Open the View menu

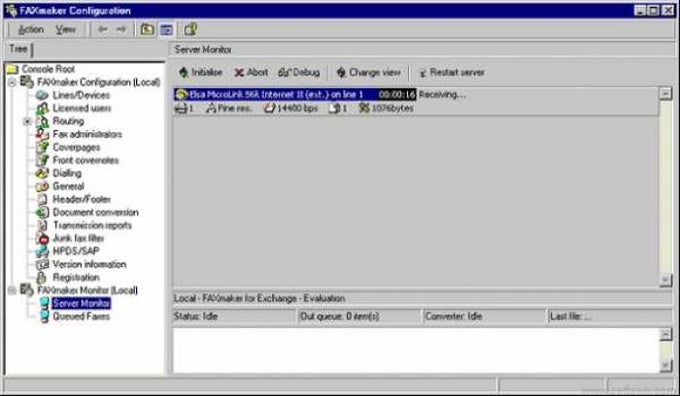pyautogui.click(x=65, y=29)
